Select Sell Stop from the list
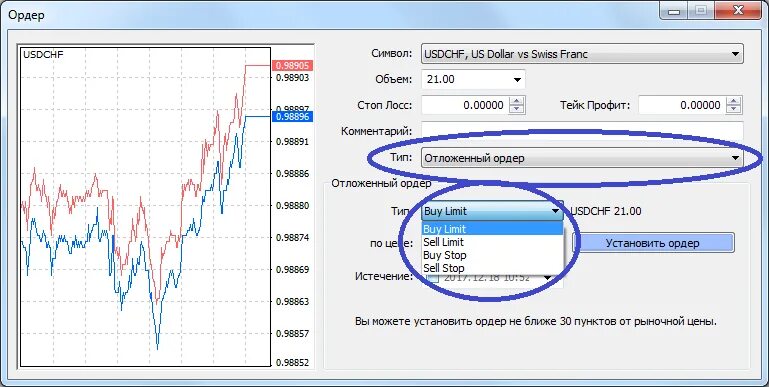This screenshot has height=387, width=769. point(492,268)
